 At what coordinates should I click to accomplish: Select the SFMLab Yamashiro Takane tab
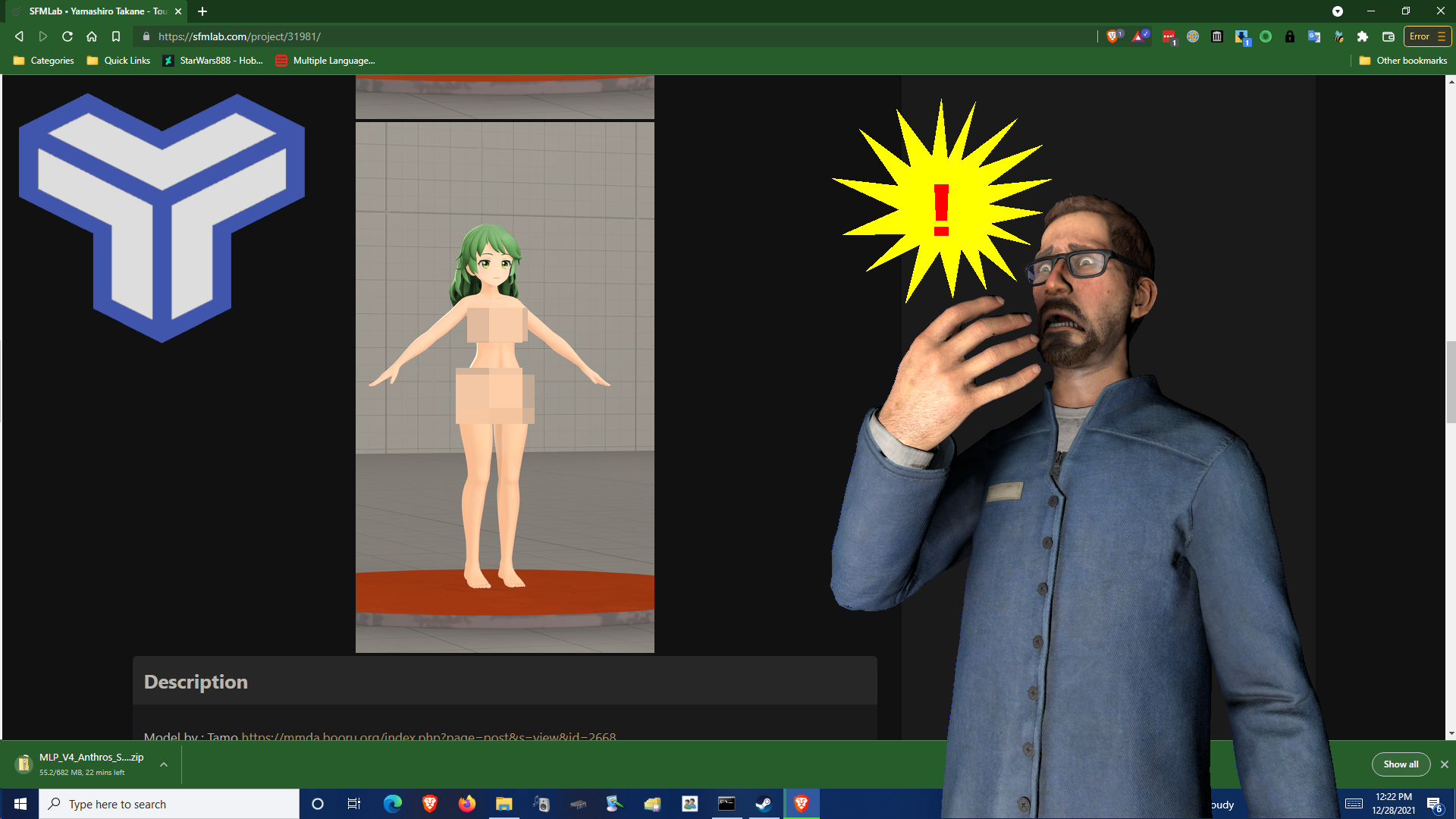pos(97,11)
